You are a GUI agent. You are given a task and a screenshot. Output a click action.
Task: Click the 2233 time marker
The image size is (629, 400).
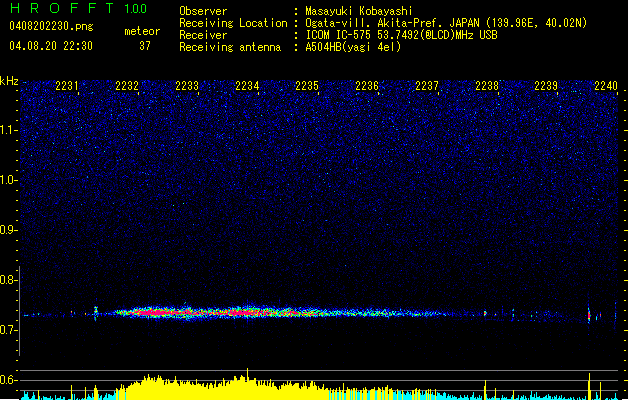(x=187, y=86)
